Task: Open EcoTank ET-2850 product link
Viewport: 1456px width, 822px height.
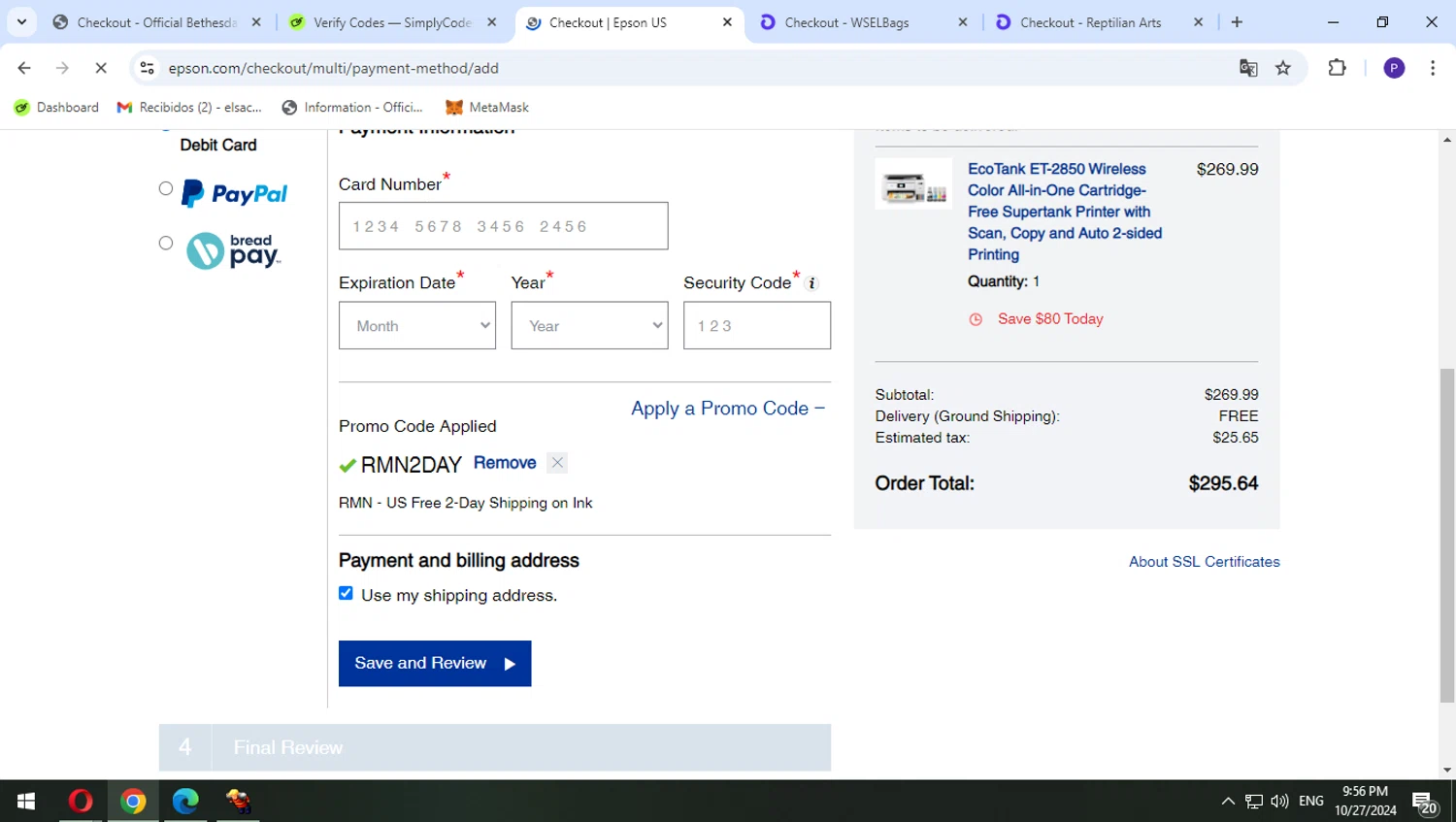Action: coord(1065,212)
